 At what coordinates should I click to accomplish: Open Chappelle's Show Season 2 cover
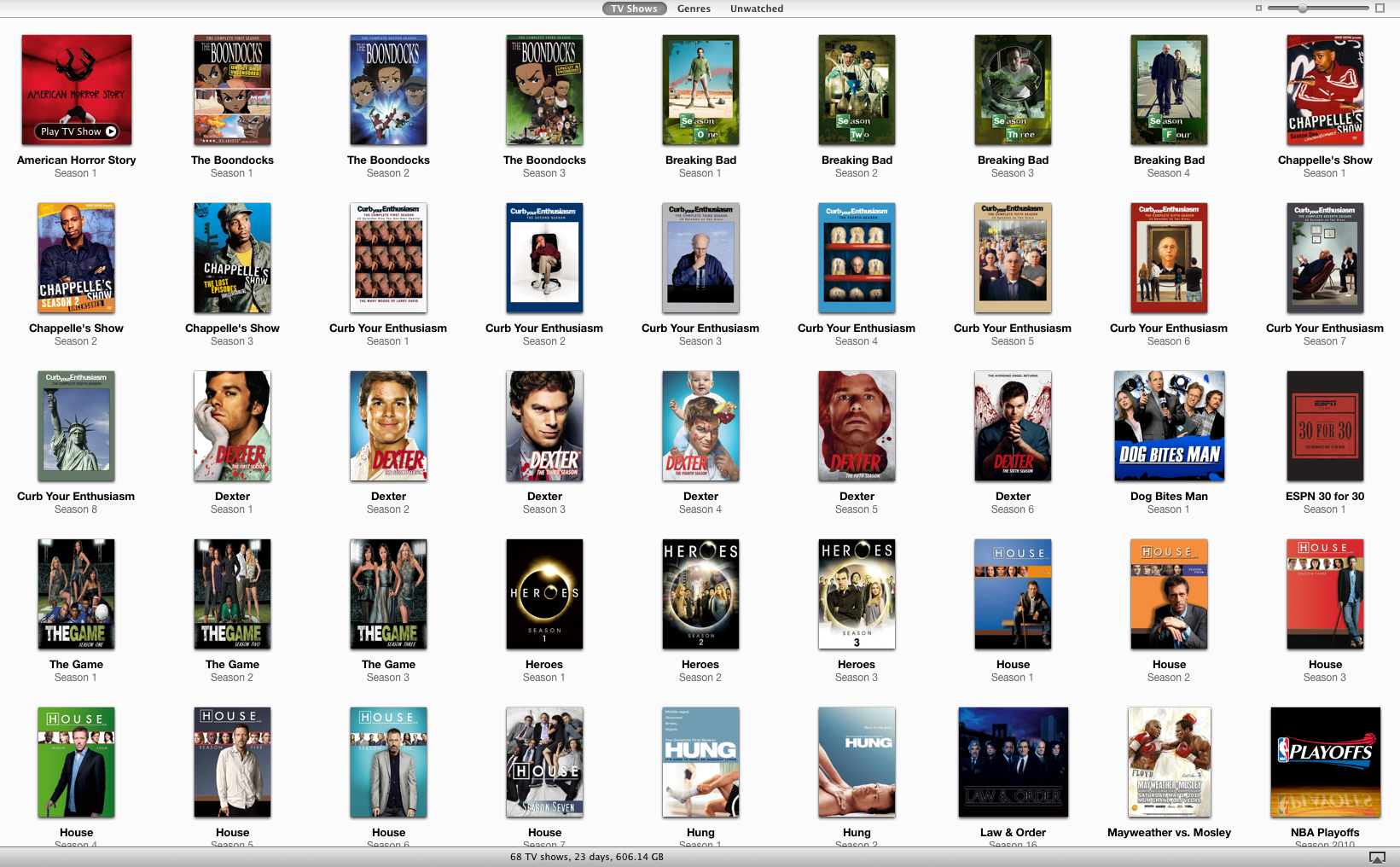pos(76,258)
